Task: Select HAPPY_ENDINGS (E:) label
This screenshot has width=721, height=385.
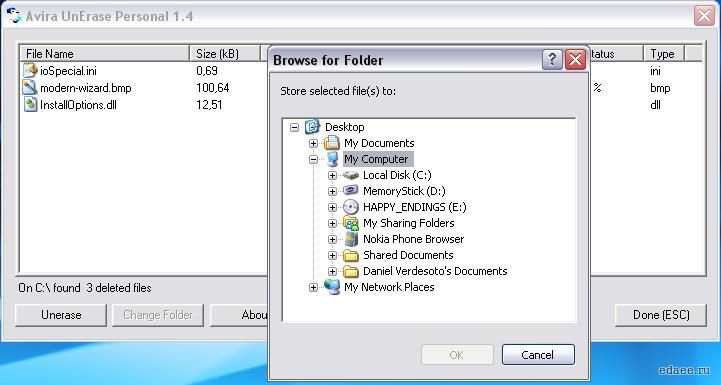Action: (x=415, y=207)
